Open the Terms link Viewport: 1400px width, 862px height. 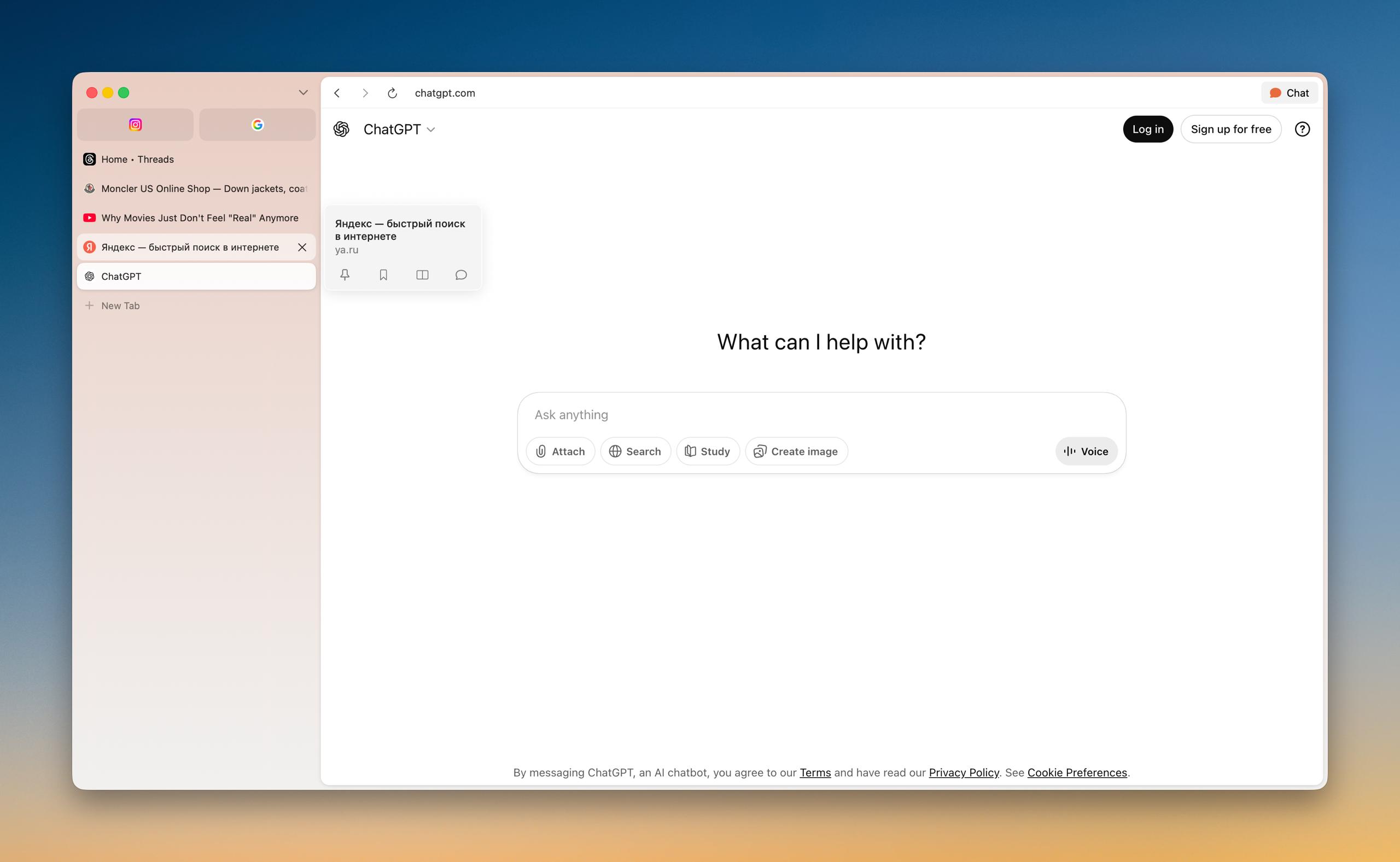[x=815, y=772]
